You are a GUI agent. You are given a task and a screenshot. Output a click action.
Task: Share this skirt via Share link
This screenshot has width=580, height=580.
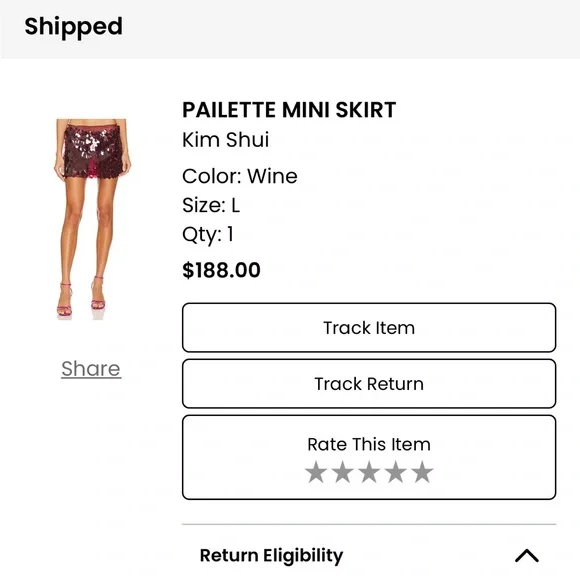point(91,369)
